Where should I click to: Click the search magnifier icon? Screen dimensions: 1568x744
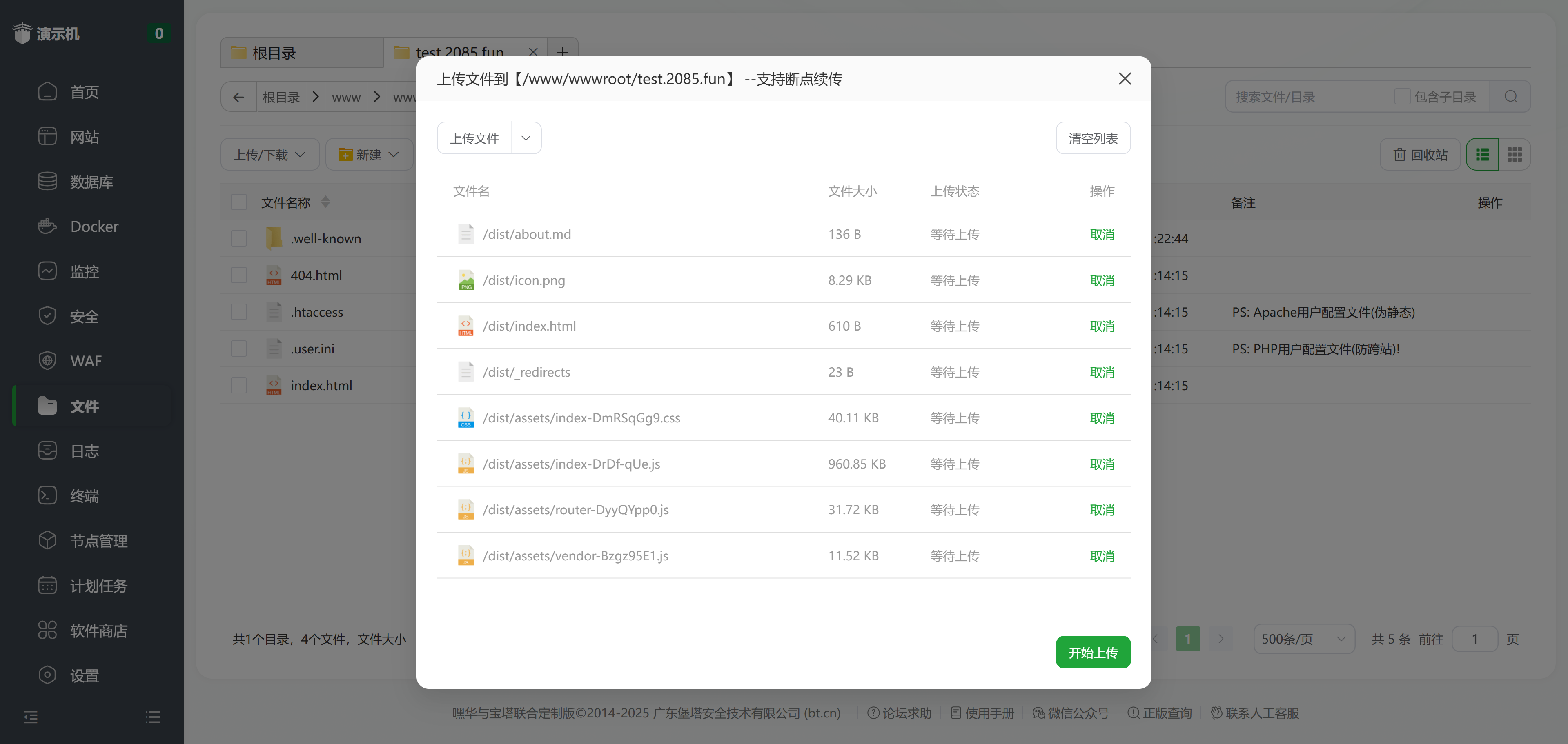(x=1510, y=97)
